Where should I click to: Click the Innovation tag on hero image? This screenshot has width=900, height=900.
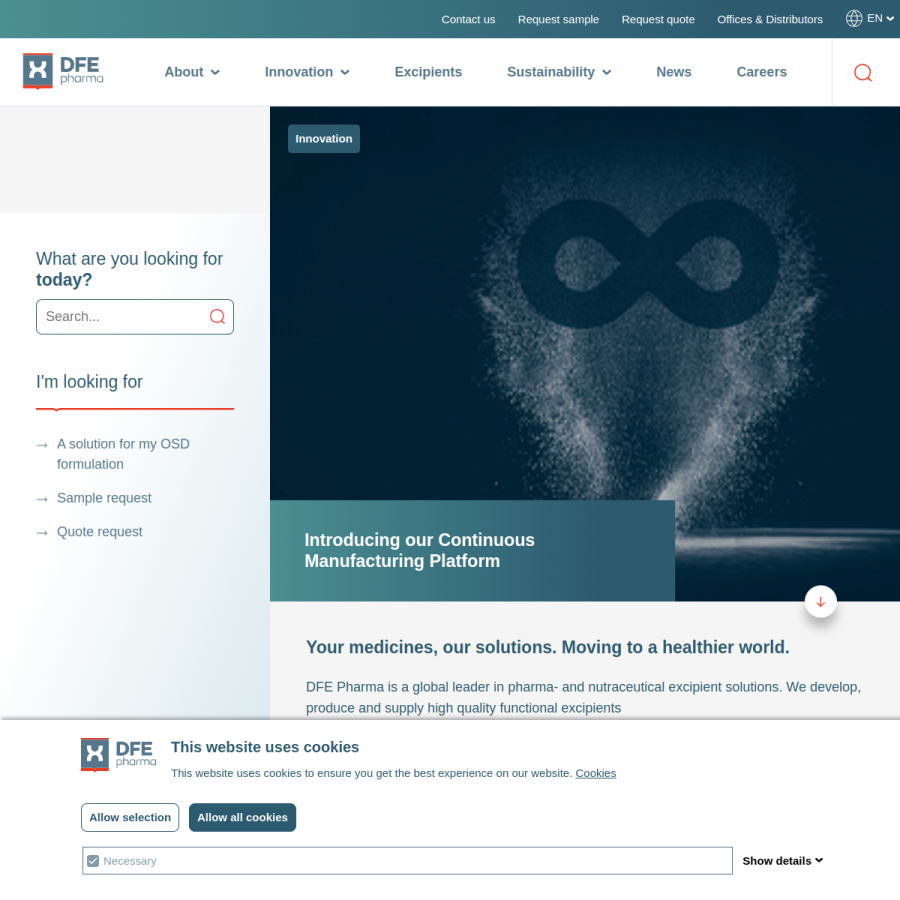324,139
